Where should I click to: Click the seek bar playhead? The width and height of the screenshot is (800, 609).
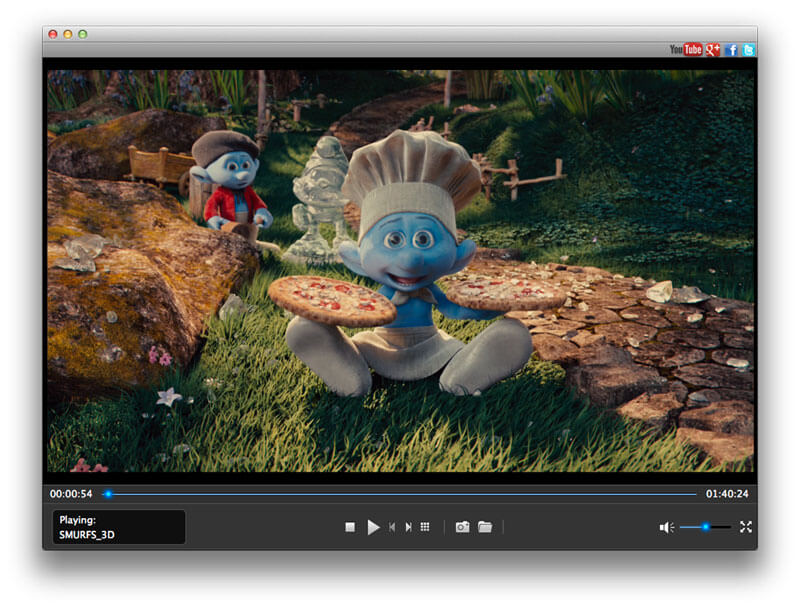(x=108, y=494)
